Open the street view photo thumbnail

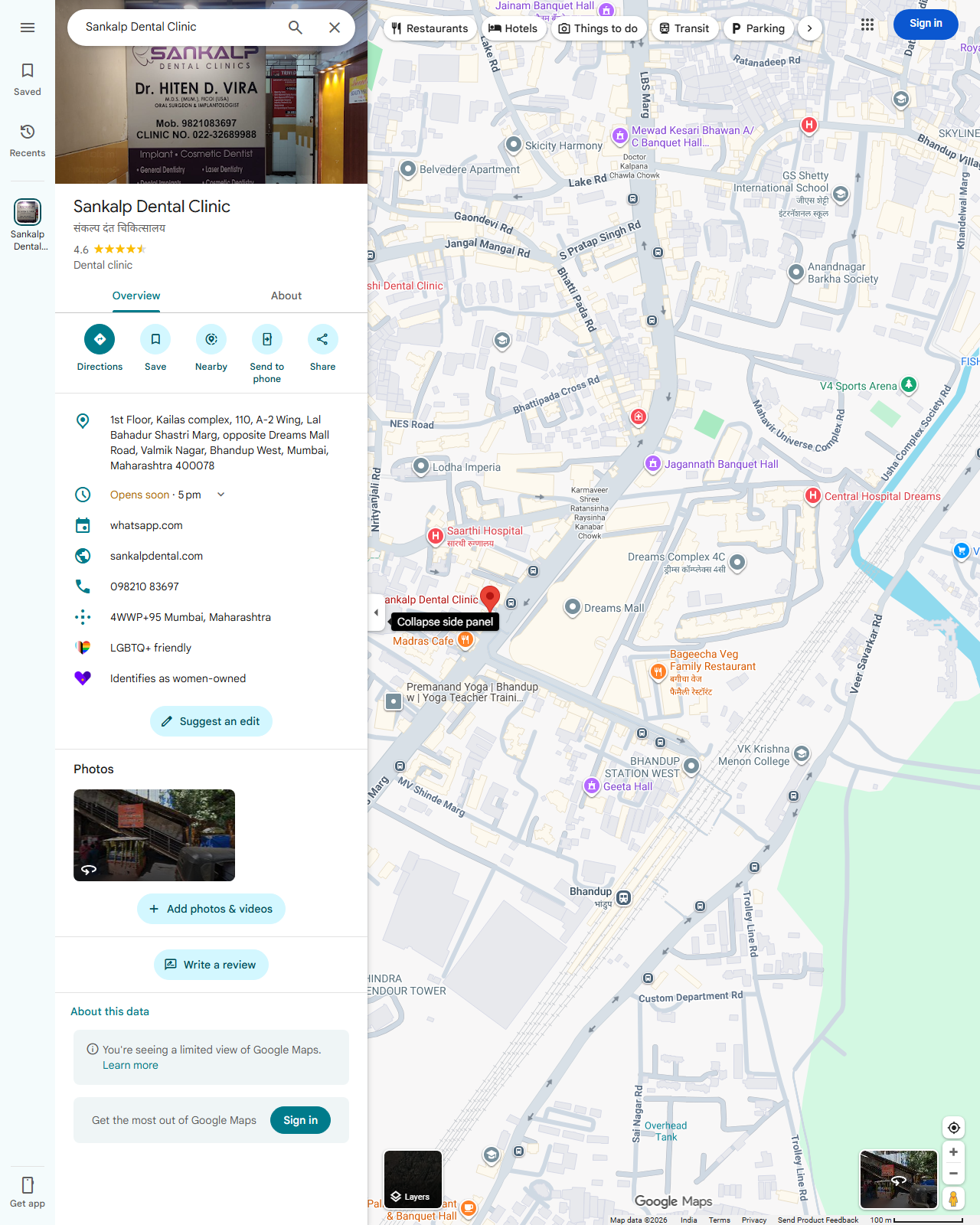(x=154, y=835)
